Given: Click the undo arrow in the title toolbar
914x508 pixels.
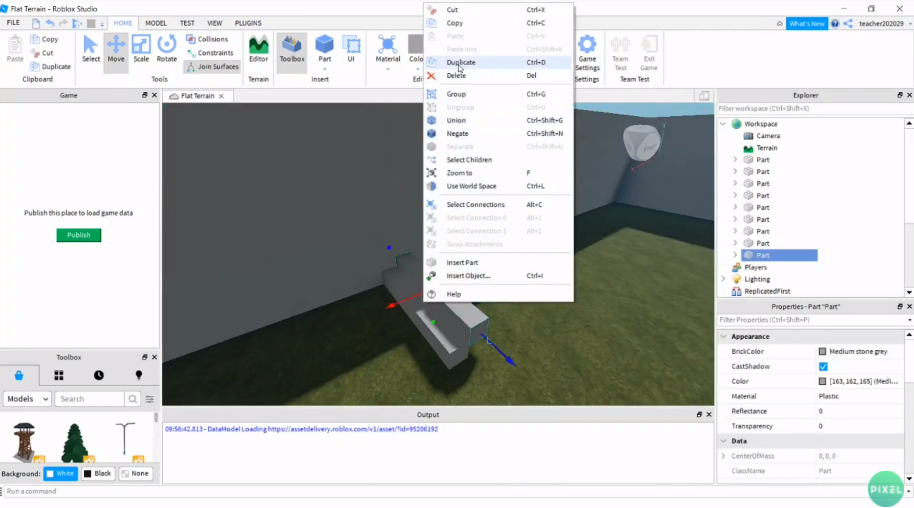Looking at the screenshot, I should click(50, 23).
